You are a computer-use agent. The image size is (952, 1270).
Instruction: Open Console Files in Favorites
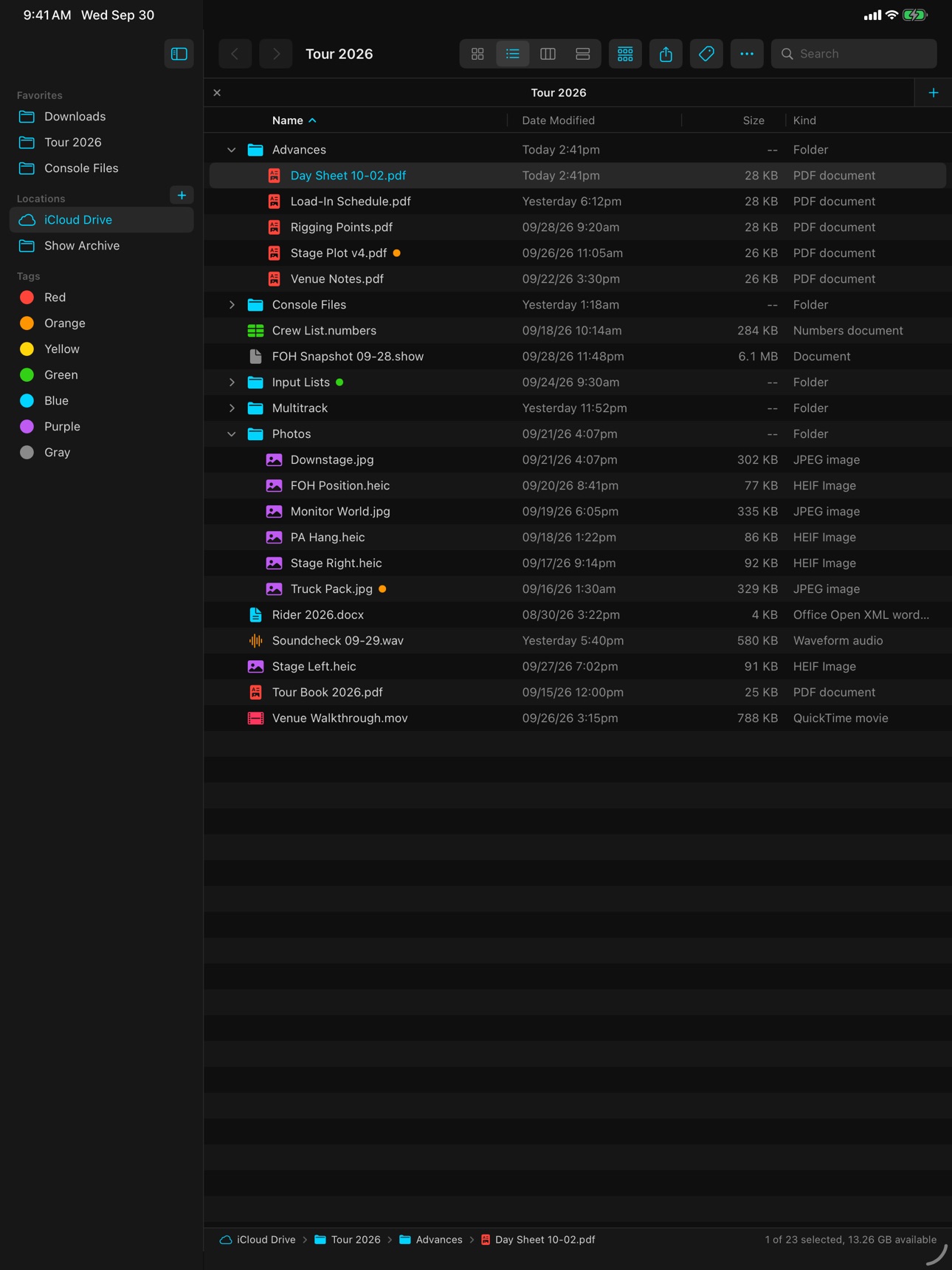point(101,168)
